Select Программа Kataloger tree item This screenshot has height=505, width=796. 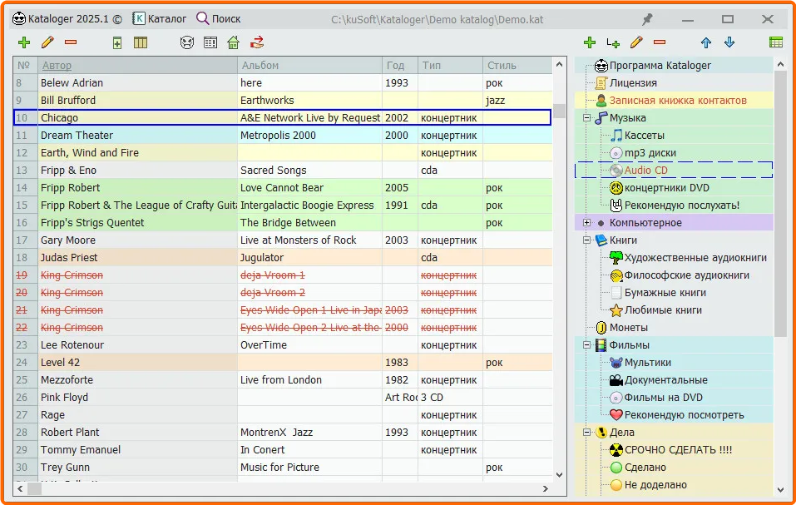pyautogui.click(x=660, y=65)
